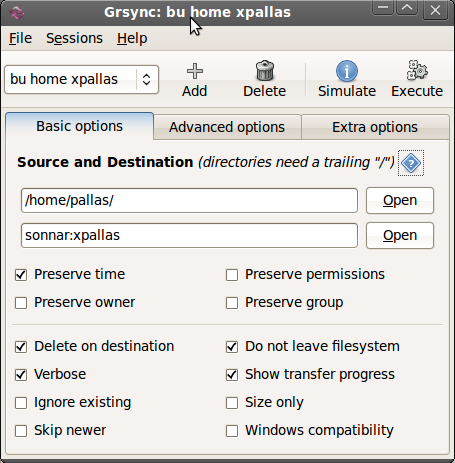Click into the sonnar:xpallas destination field
This screenshot has width=455, height=463.
189,235
